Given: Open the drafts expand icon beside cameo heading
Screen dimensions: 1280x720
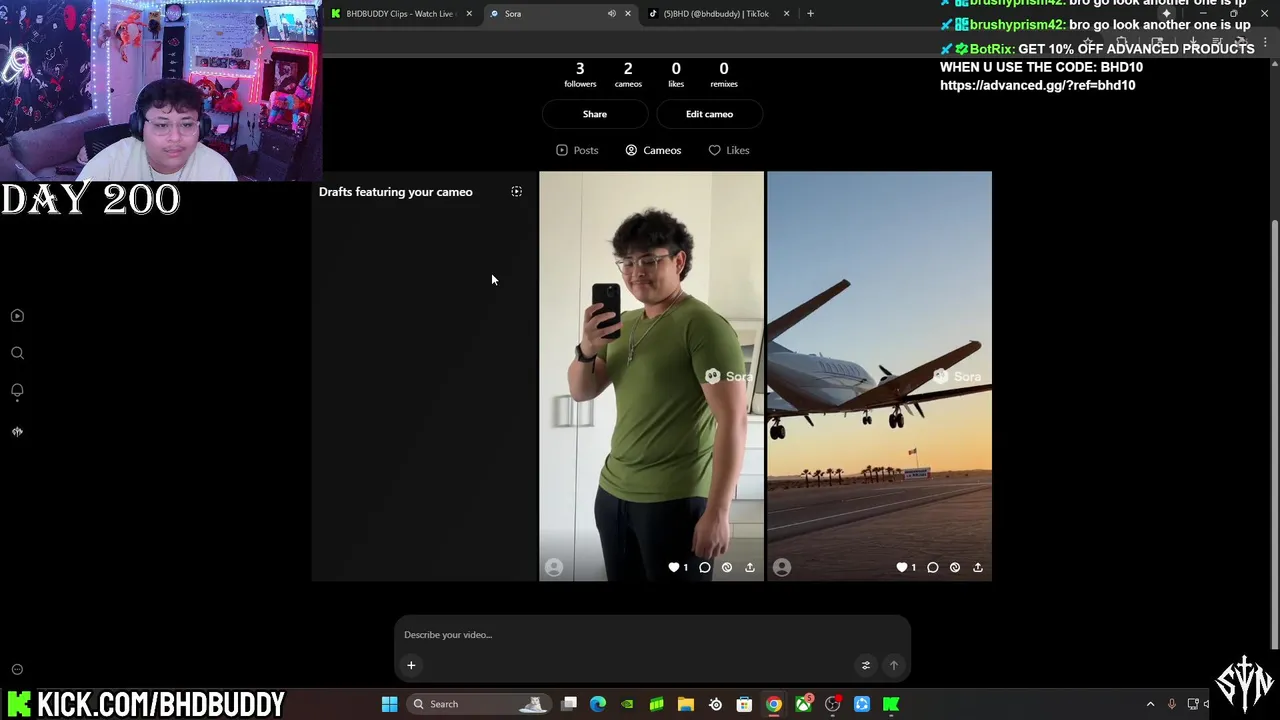Looking at the screenshot, I should tap(517, 191).
